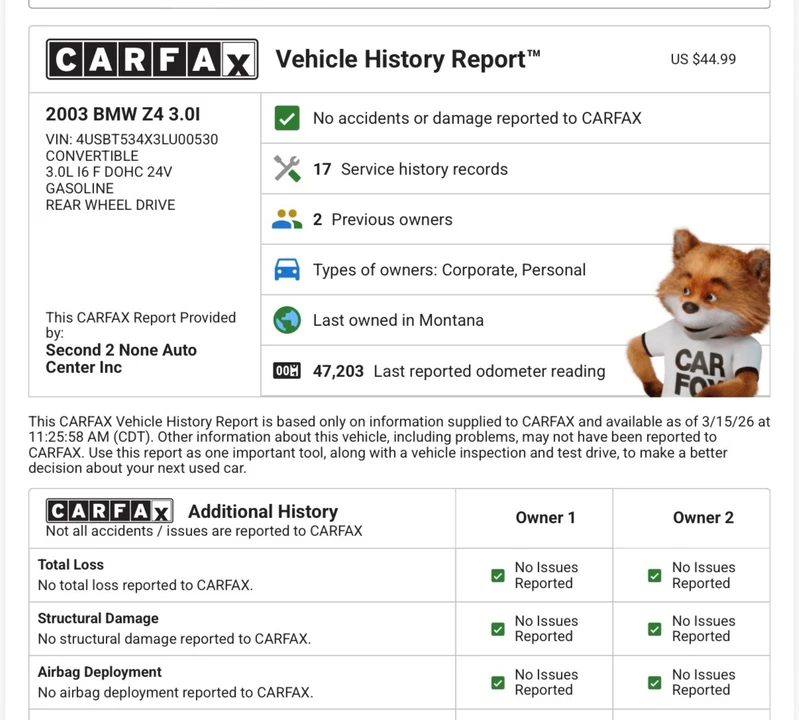Click '47,203 Last reported odometer reading'
799x720 pixels.
[459, 371]
